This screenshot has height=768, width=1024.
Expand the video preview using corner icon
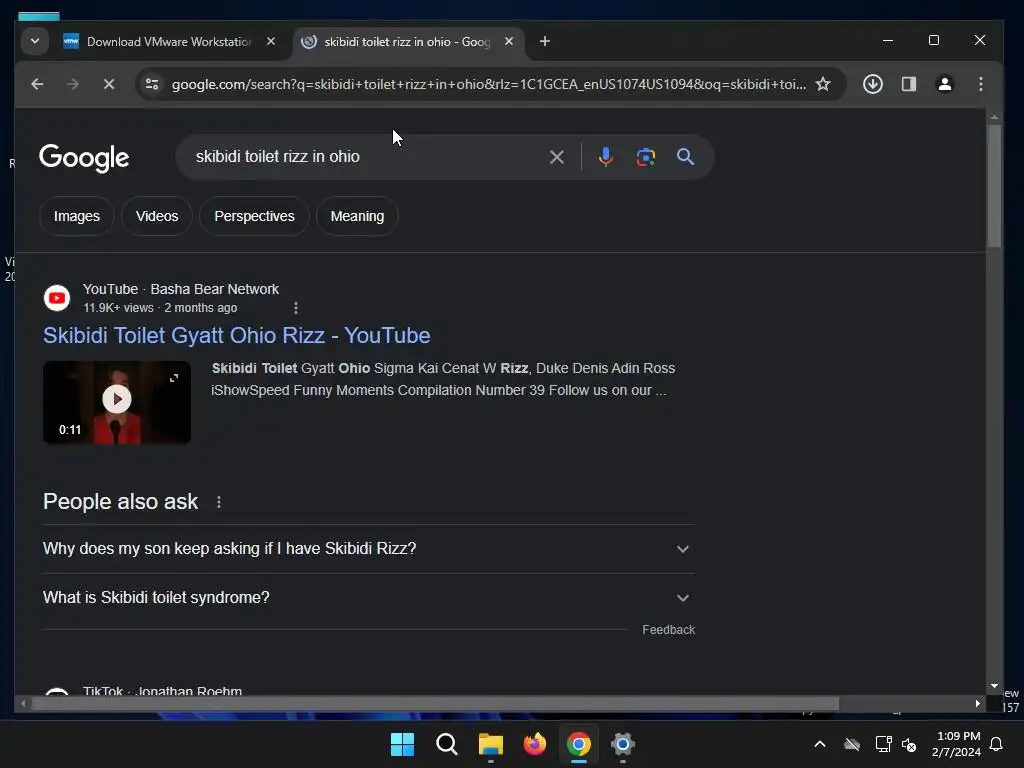(174, 378)
